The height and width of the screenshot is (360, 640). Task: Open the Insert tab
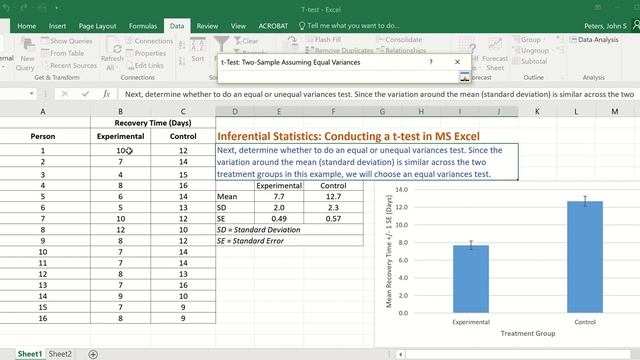pos(57,26)
